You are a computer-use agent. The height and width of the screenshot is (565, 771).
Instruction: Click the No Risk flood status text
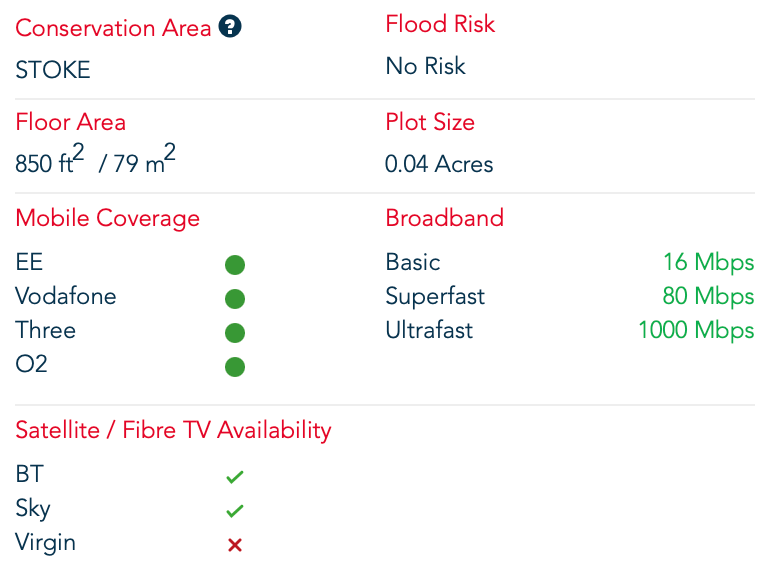pos(425,66)
